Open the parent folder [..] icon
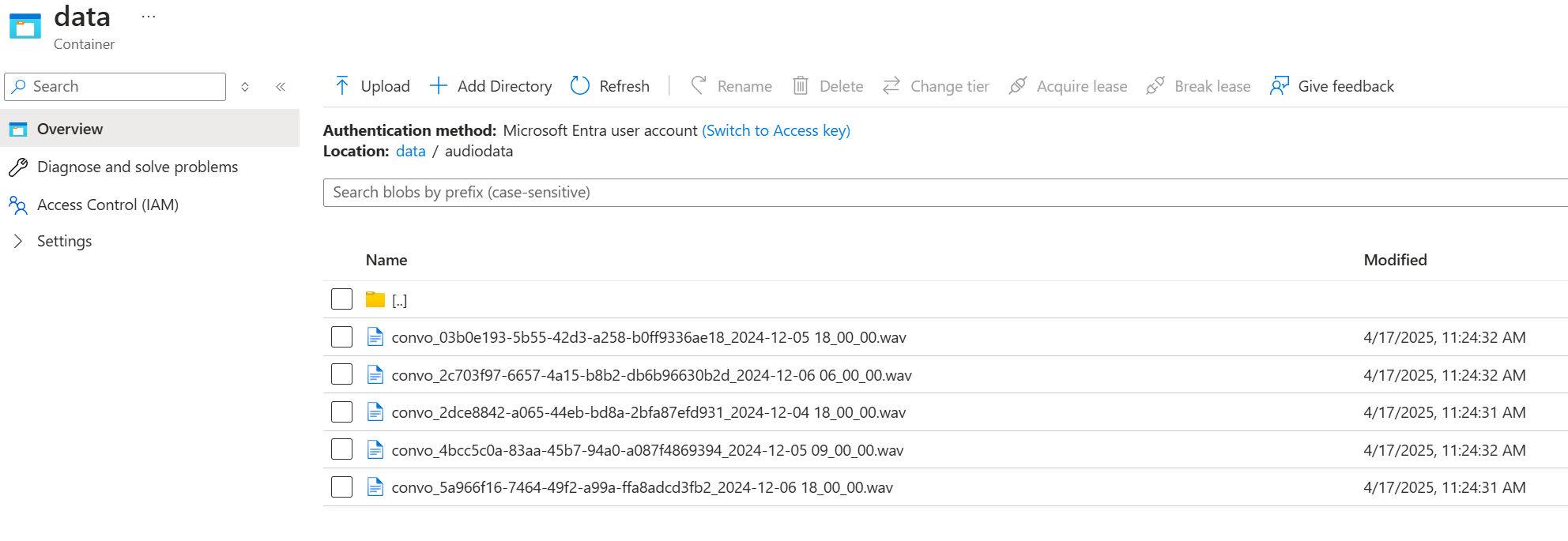 (375, 300)
